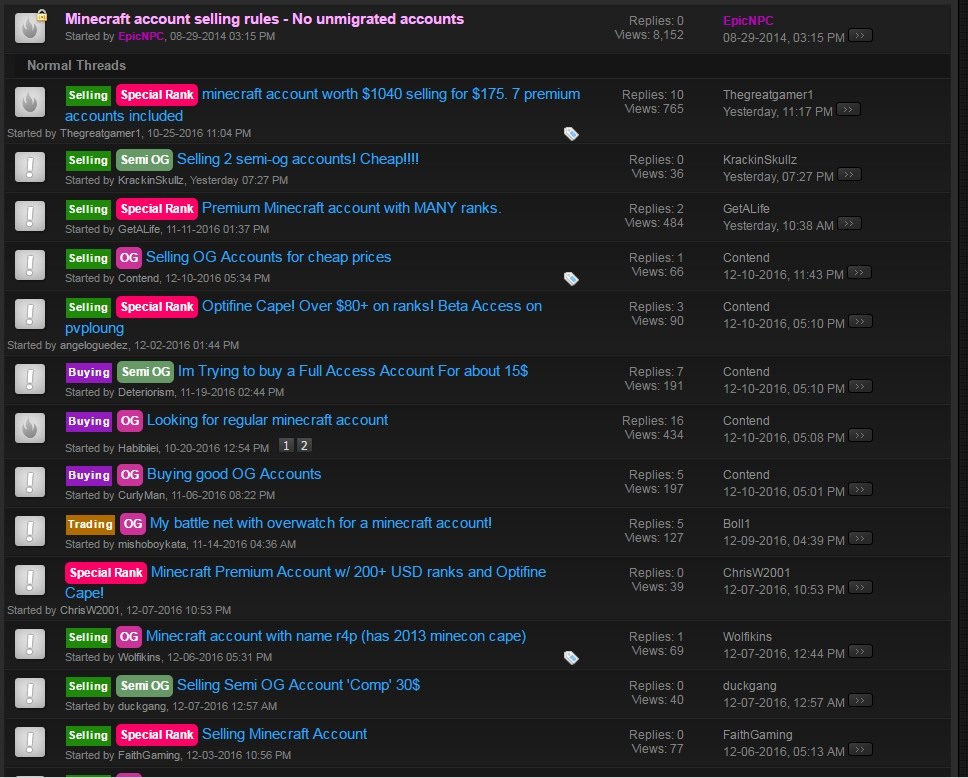This screenshot has height=778, width=968.
Task: Click Special Rank tag on ChrisW2001's thread
Action: [106, 573]
